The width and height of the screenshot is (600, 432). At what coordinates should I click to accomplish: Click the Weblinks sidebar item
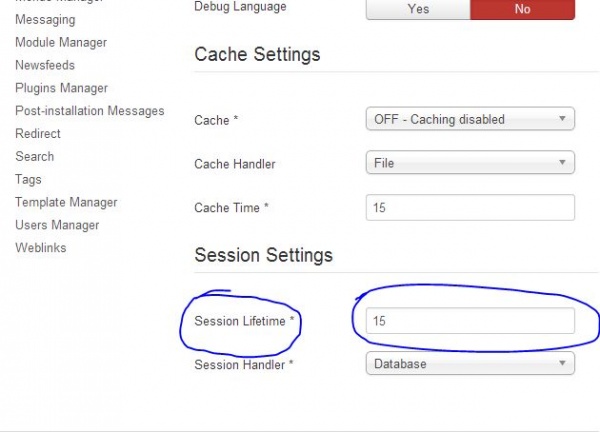[x=41, y=248]
